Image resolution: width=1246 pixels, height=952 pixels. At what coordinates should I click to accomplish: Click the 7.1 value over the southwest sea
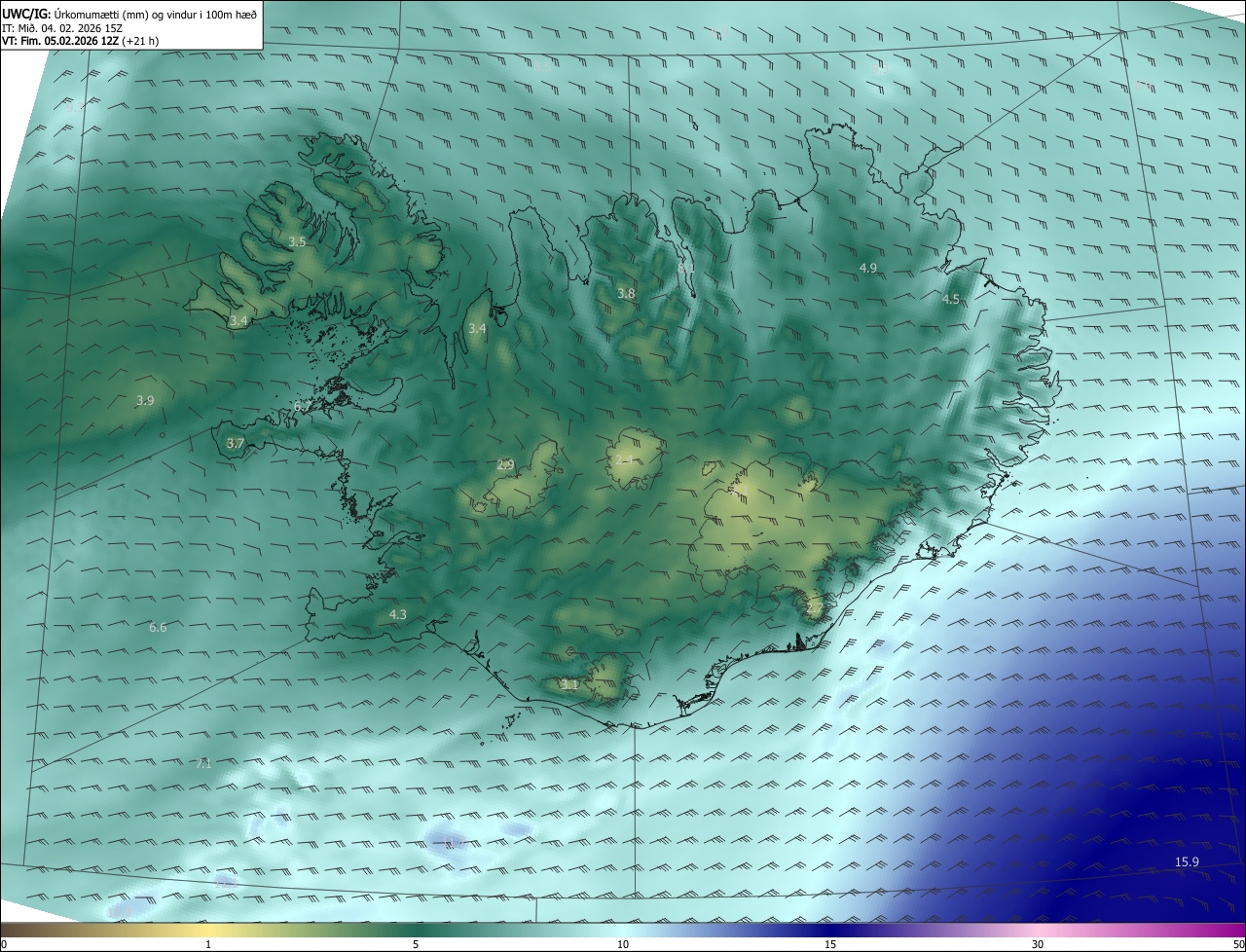point(203,763)
